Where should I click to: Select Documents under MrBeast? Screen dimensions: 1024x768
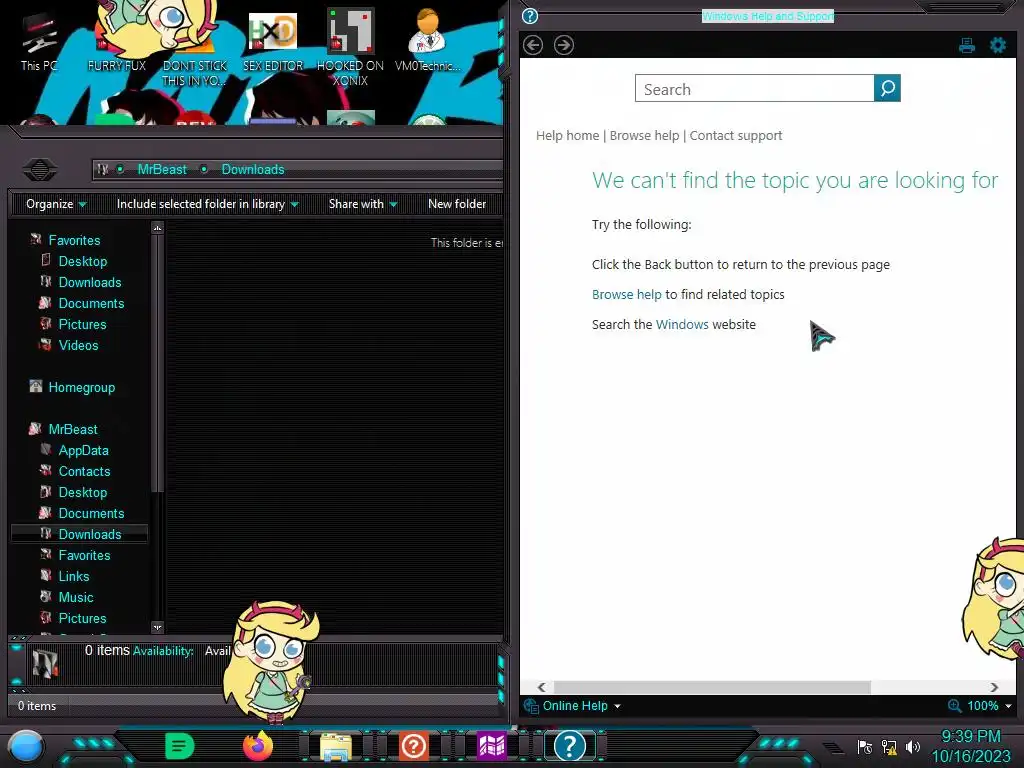coord(91,513)
